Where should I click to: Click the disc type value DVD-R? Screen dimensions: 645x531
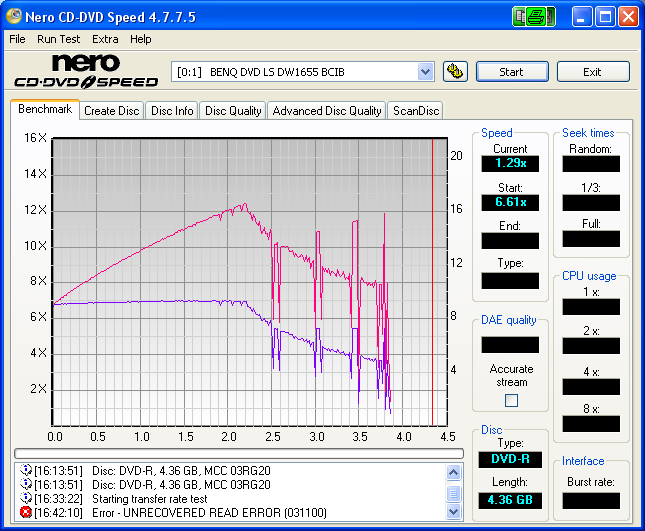pos(510,459)
